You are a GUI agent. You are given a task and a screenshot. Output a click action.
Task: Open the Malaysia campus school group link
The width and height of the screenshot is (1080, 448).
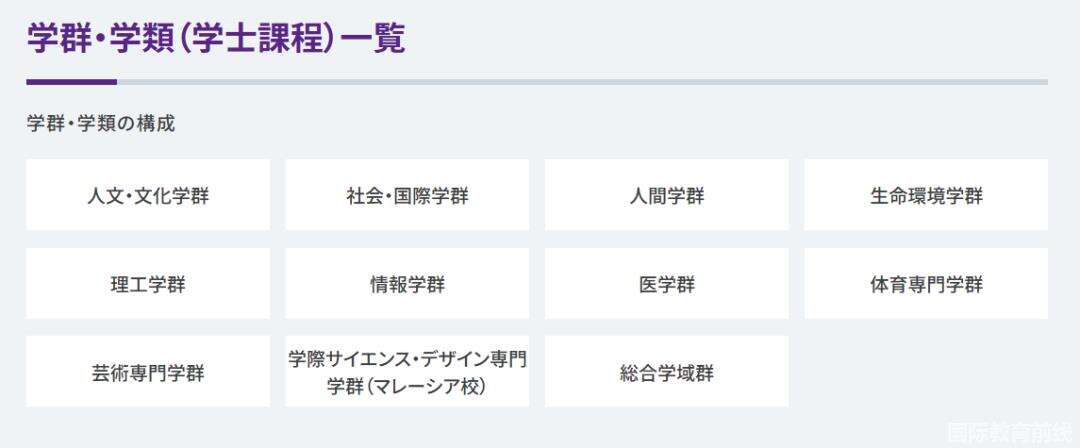point(407,372)
